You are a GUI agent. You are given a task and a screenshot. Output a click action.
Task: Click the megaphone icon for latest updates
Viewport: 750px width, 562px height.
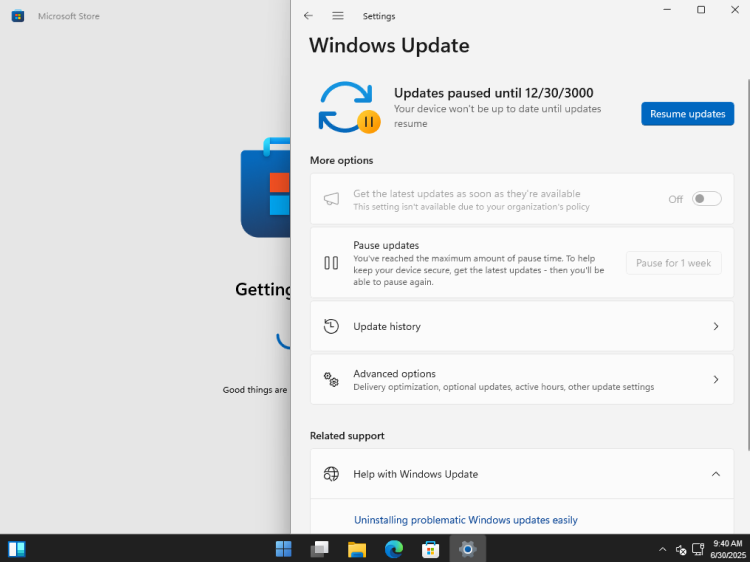click(331, 199)
